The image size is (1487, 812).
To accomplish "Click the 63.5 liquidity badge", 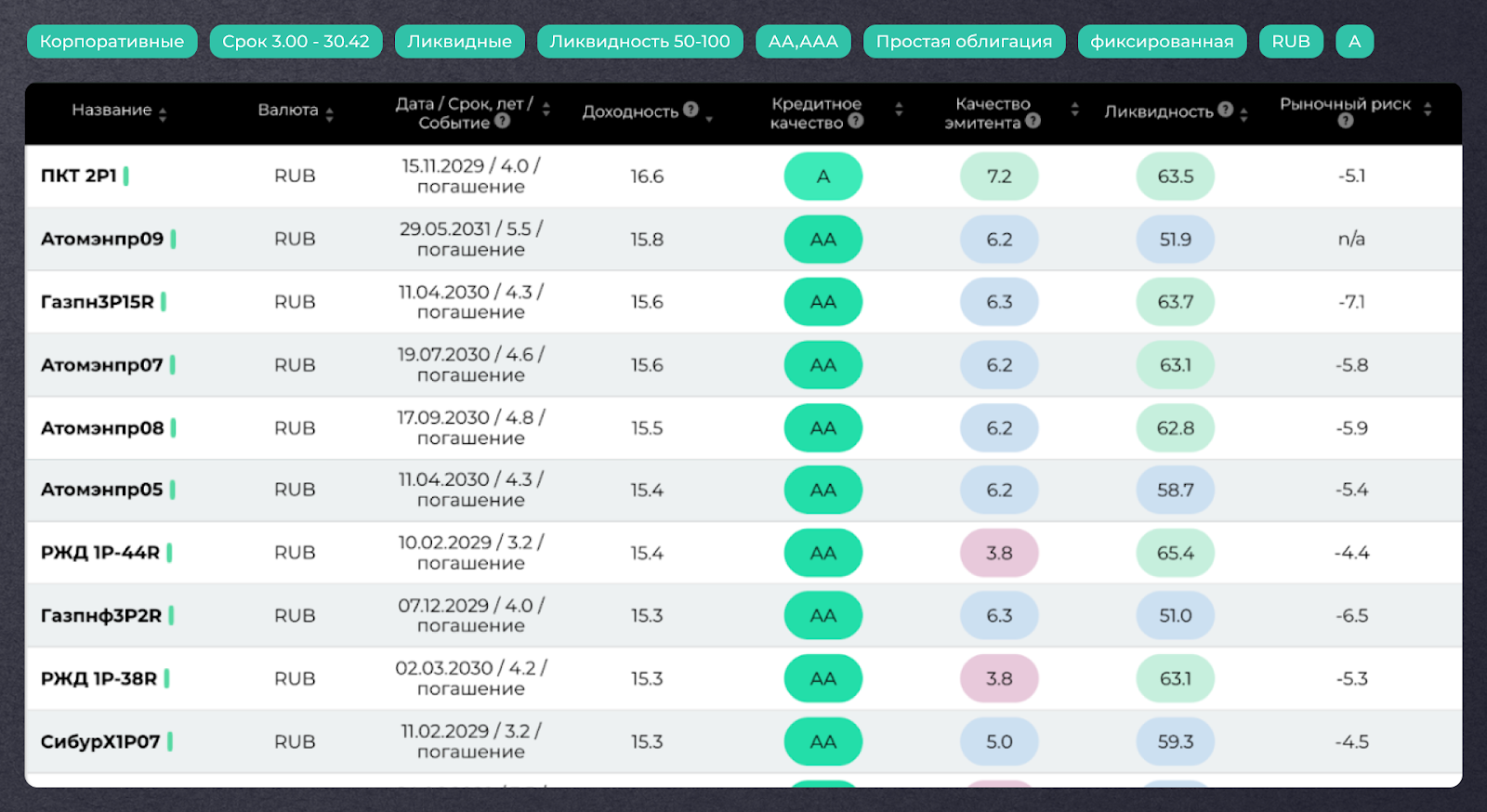I will (1176, 177).
